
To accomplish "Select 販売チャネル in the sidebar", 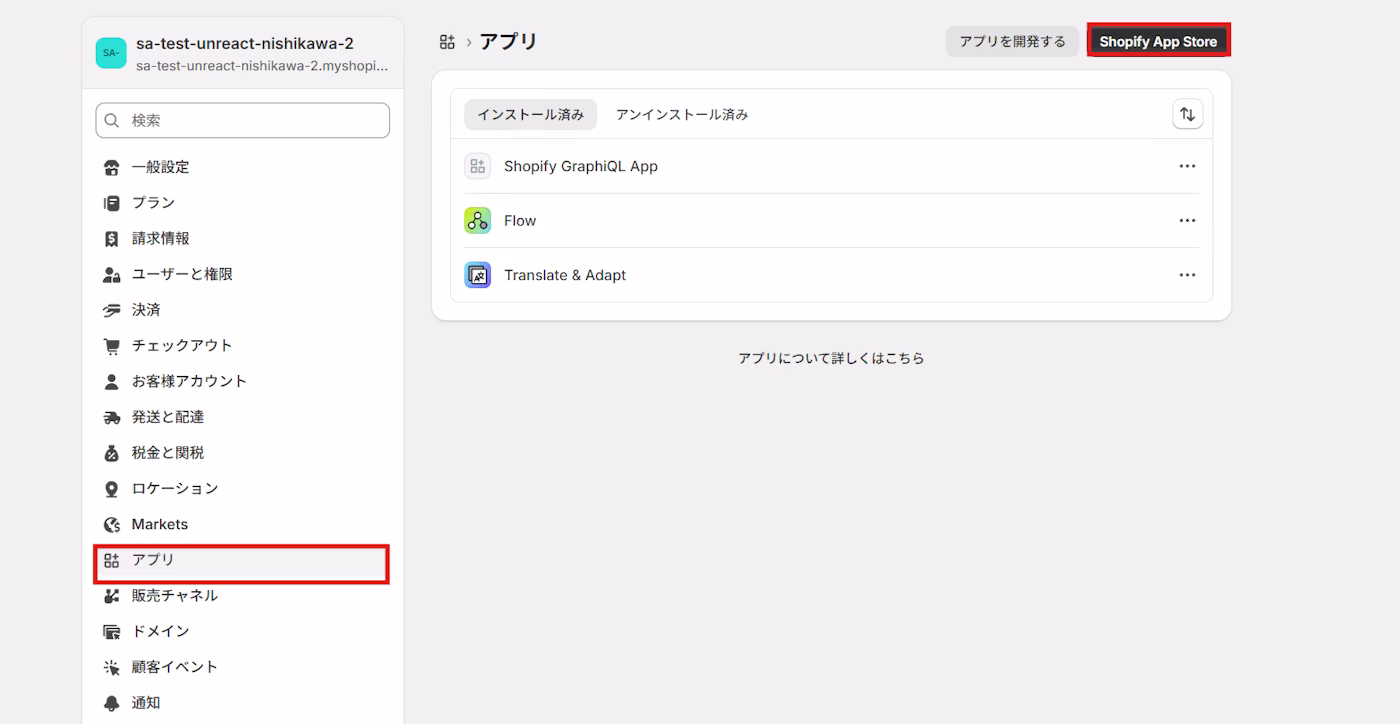I will coord(175,595).
